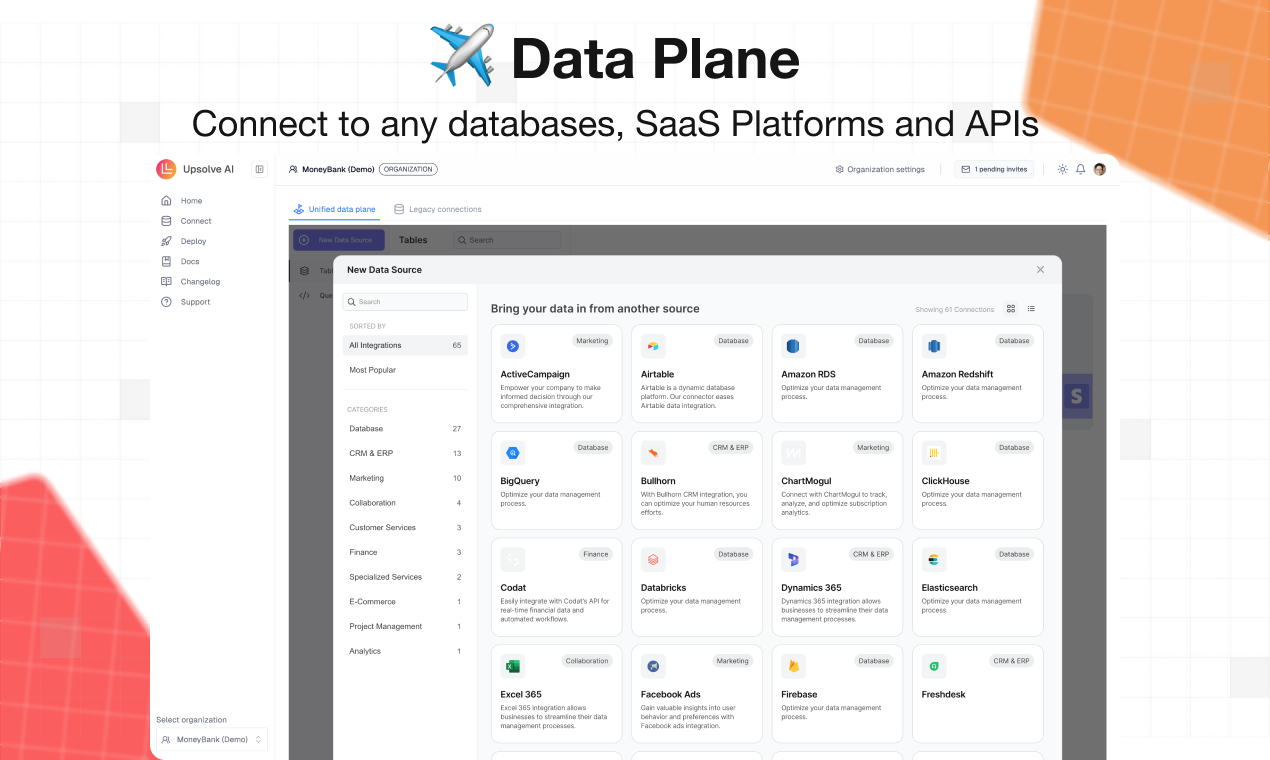This screenshot has width=1270, height=760.
Task: Open Organization settings
Action: point(880,169)
